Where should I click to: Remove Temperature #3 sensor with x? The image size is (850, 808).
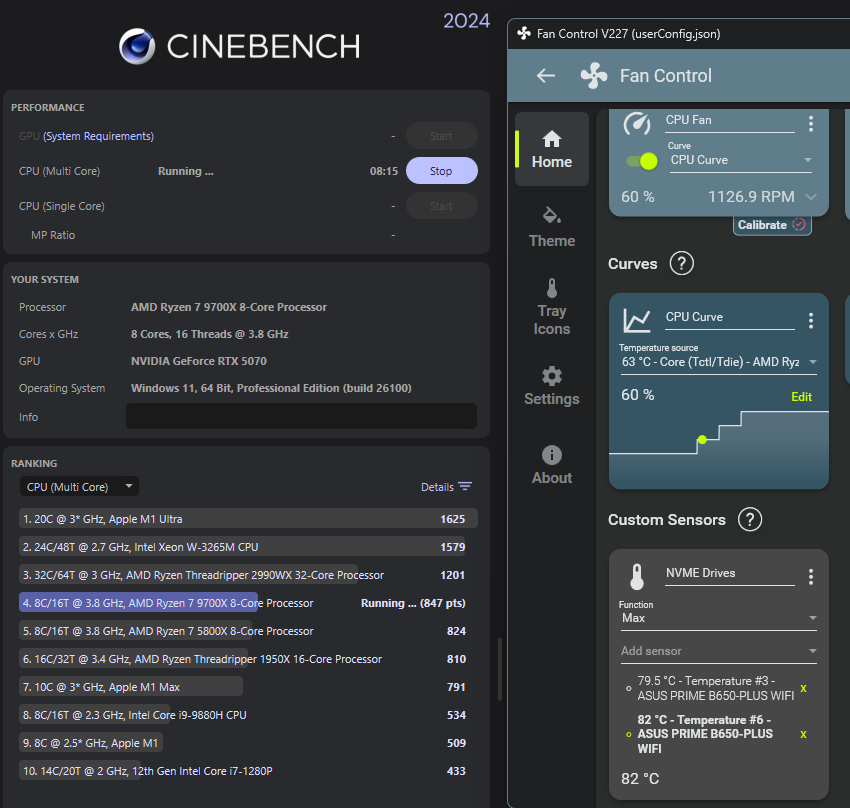(x=803, y=688)
